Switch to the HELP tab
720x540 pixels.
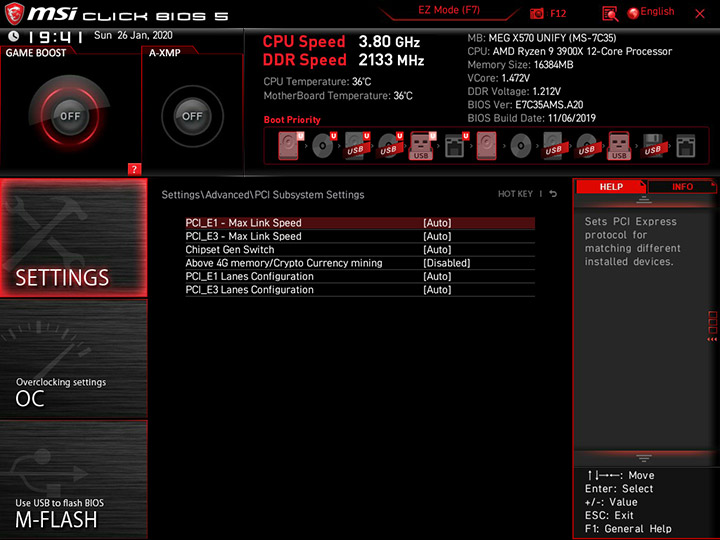tap(611, 186)
